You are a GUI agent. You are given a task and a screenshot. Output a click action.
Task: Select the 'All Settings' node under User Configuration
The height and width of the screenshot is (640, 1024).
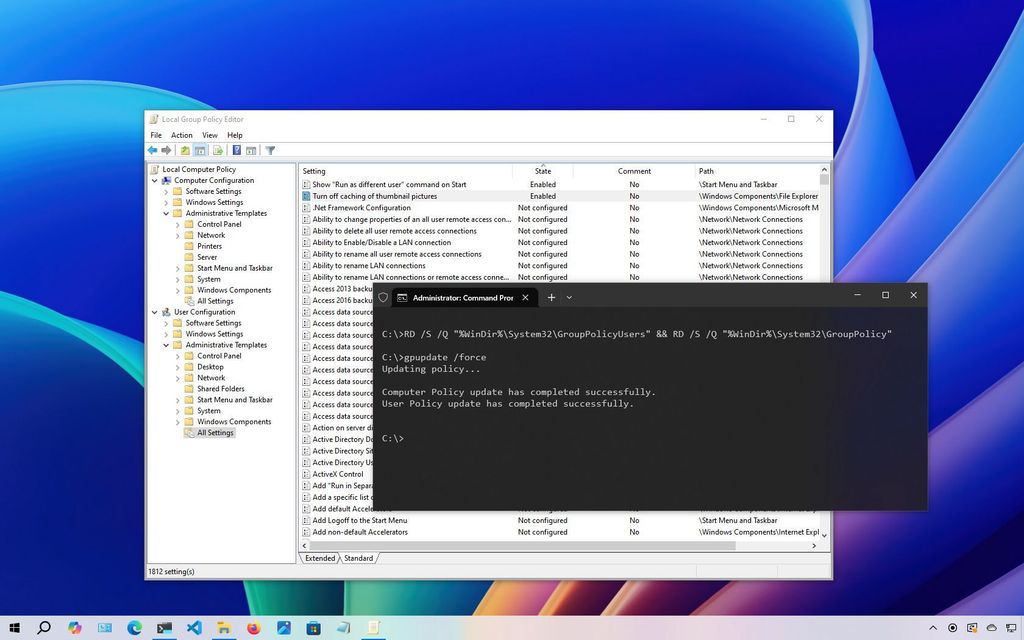coord(214,432)
